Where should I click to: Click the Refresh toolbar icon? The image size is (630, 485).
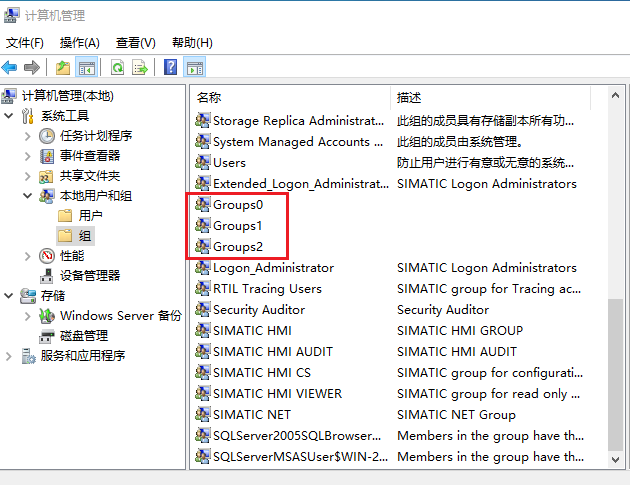point(118,68)
